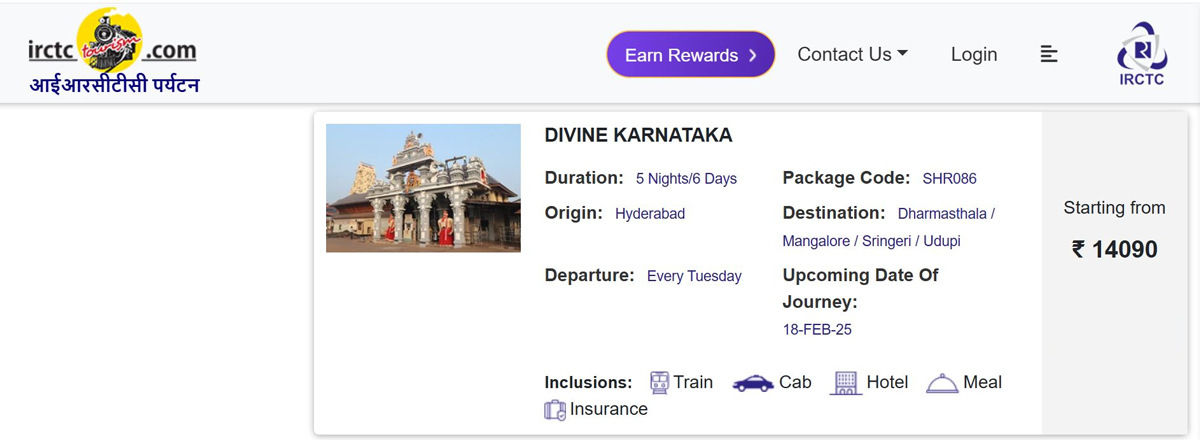Click the 5 Nights/6 Days duration
Screen dimensions: 1200x440
(x=686, y=179)
